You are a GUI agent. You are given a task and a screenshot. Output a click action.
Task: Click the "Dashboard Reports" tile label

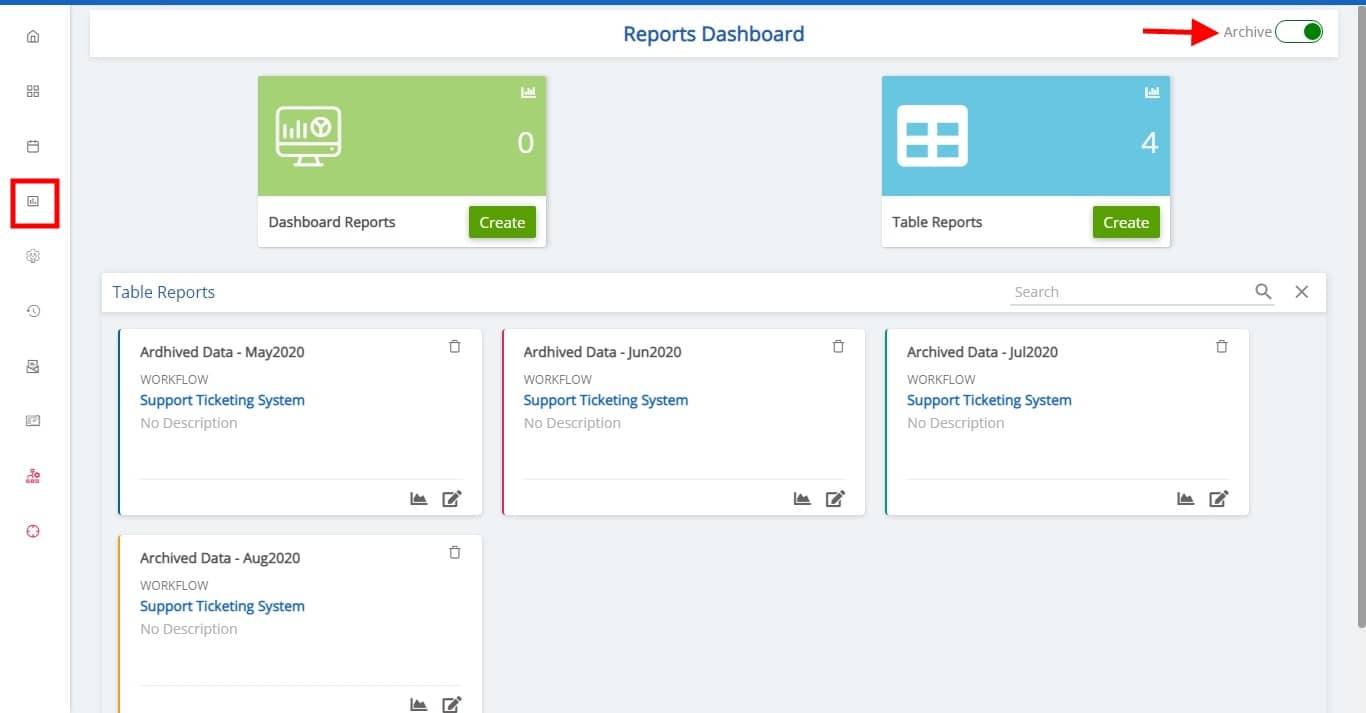pos(332,222)
